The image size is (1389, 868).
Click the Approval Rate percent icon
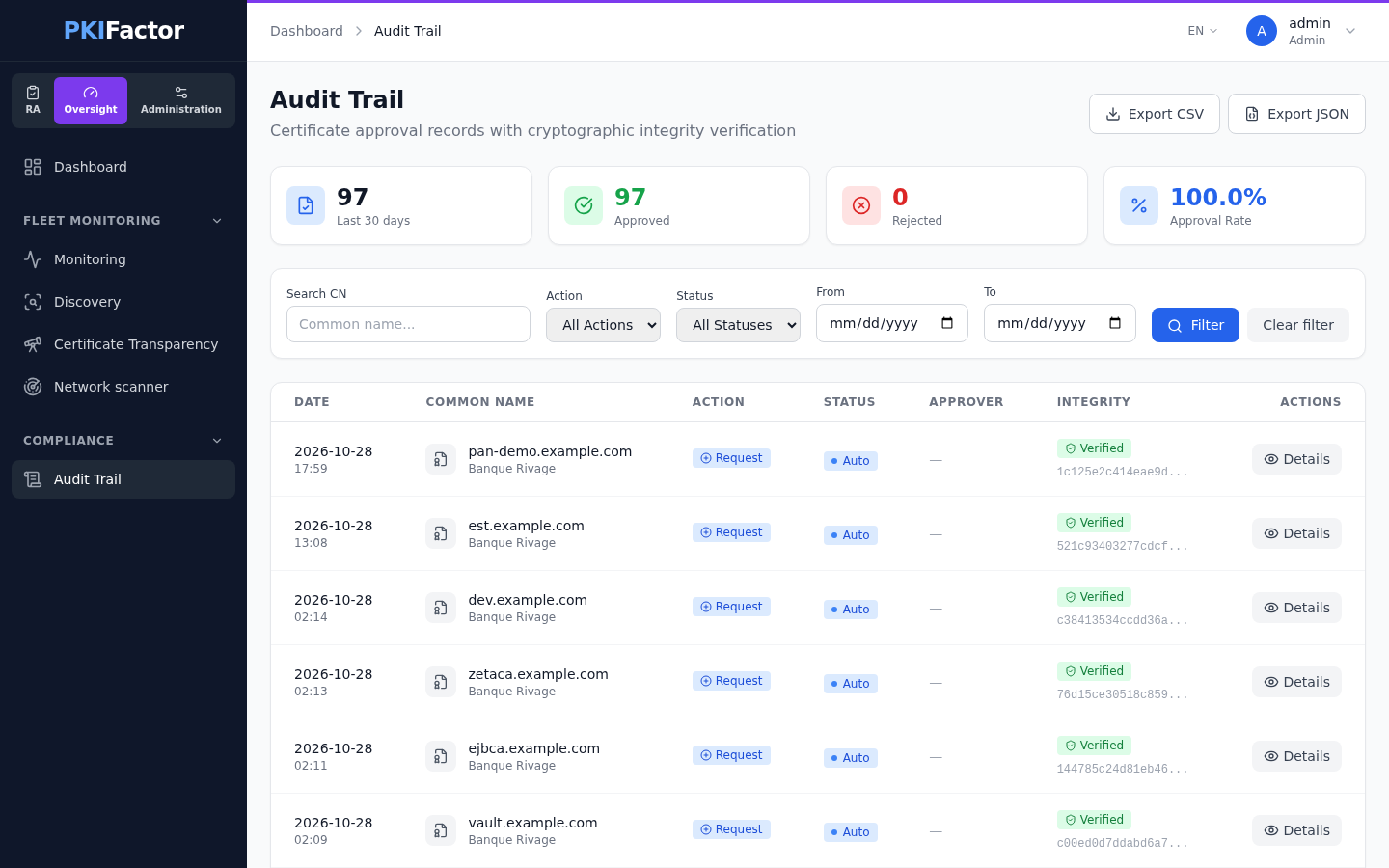pos(1139,205)
